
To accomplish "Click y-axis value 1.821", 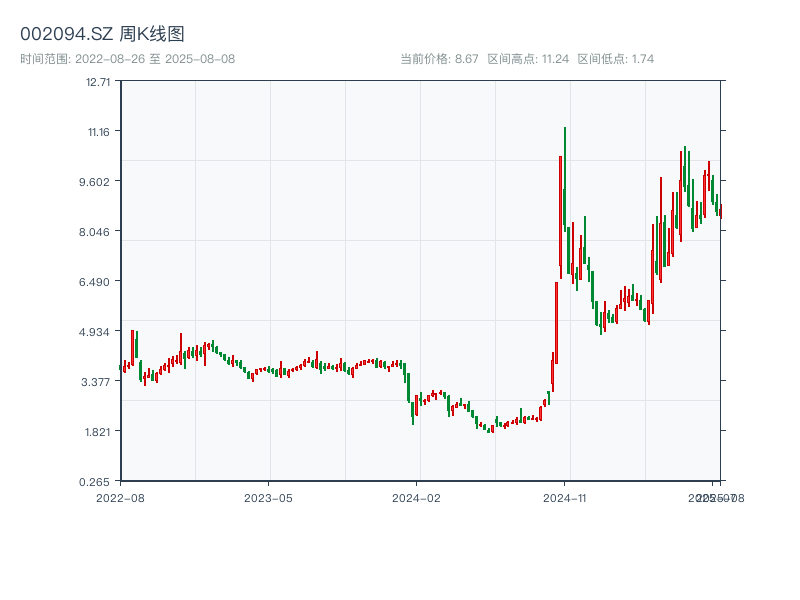I will pyautogui.click(x=97, y=432).
